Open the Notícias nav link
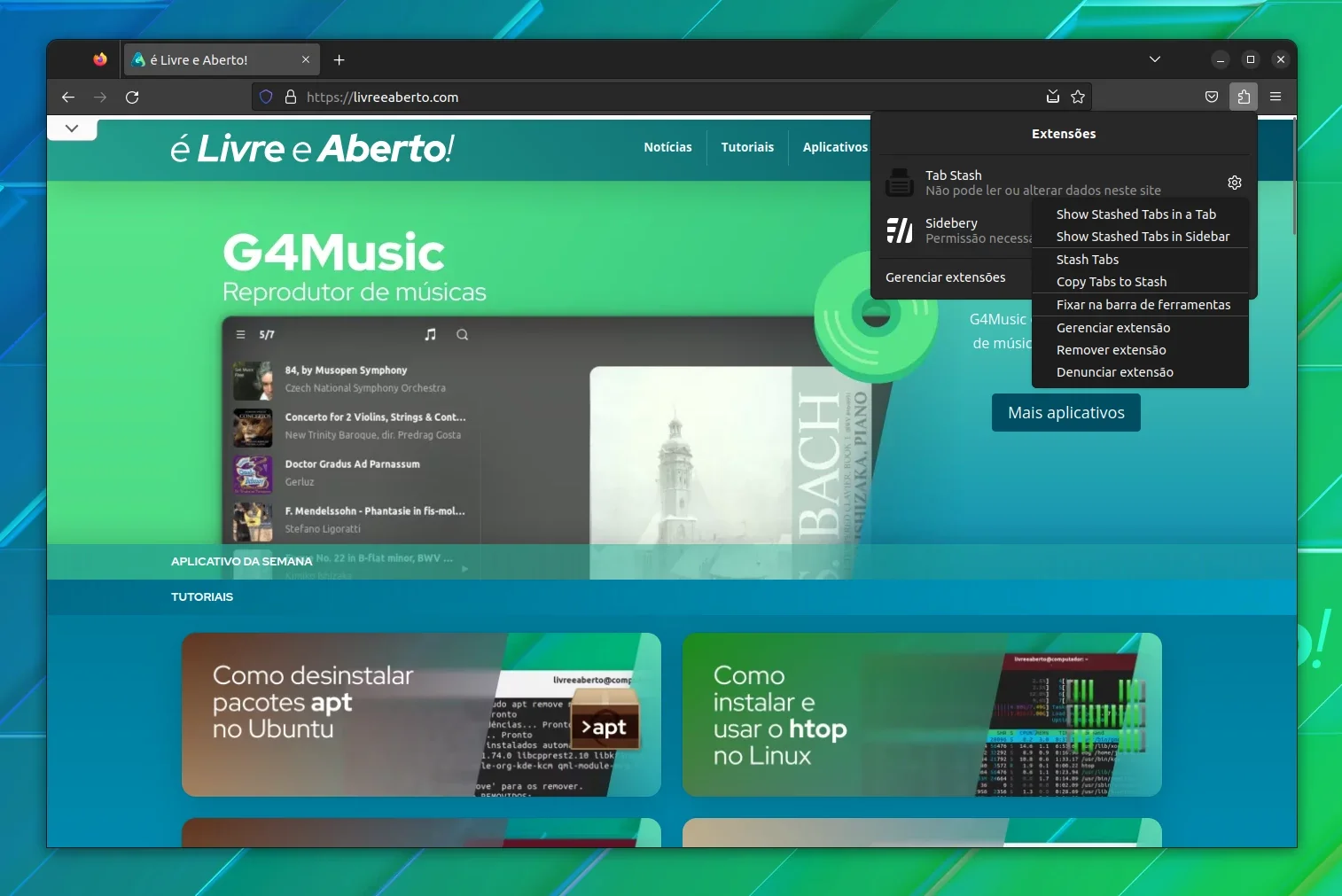Viewport: 1342px width, 896px height. 667,147
